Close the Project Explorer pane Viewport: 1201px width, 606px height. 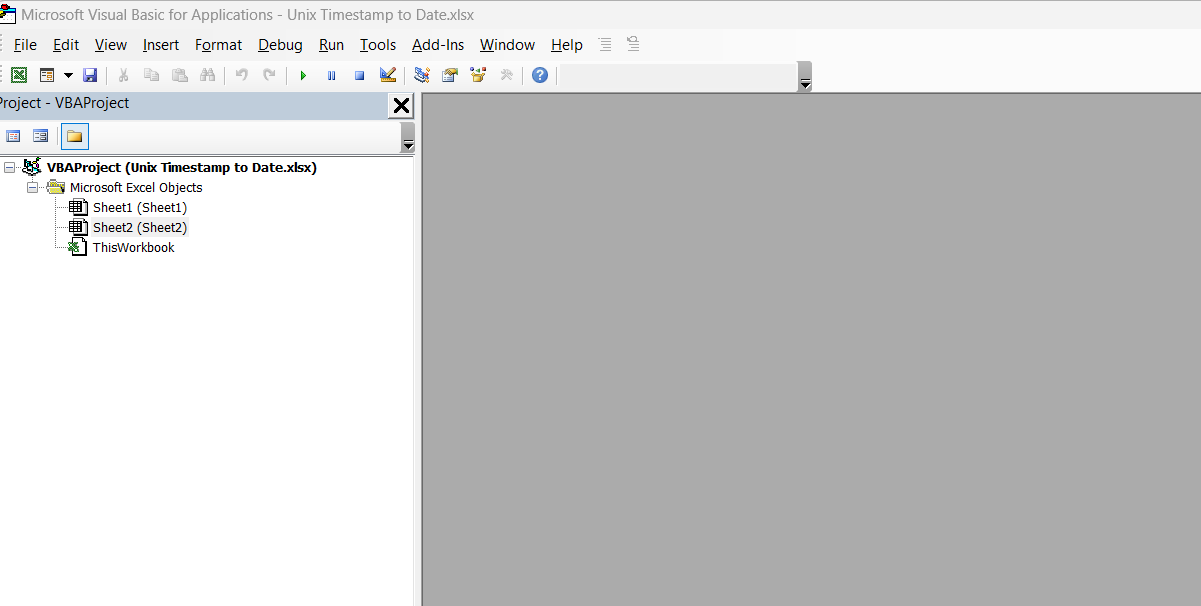tap(401, 106)
